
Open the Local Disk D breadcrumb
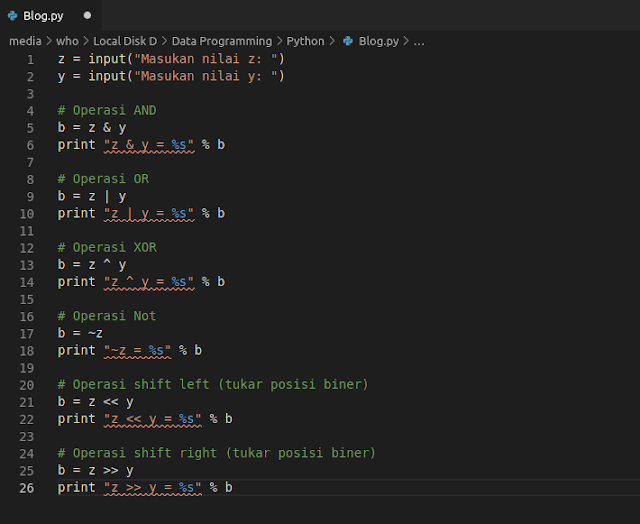click(x=125, y=41)
